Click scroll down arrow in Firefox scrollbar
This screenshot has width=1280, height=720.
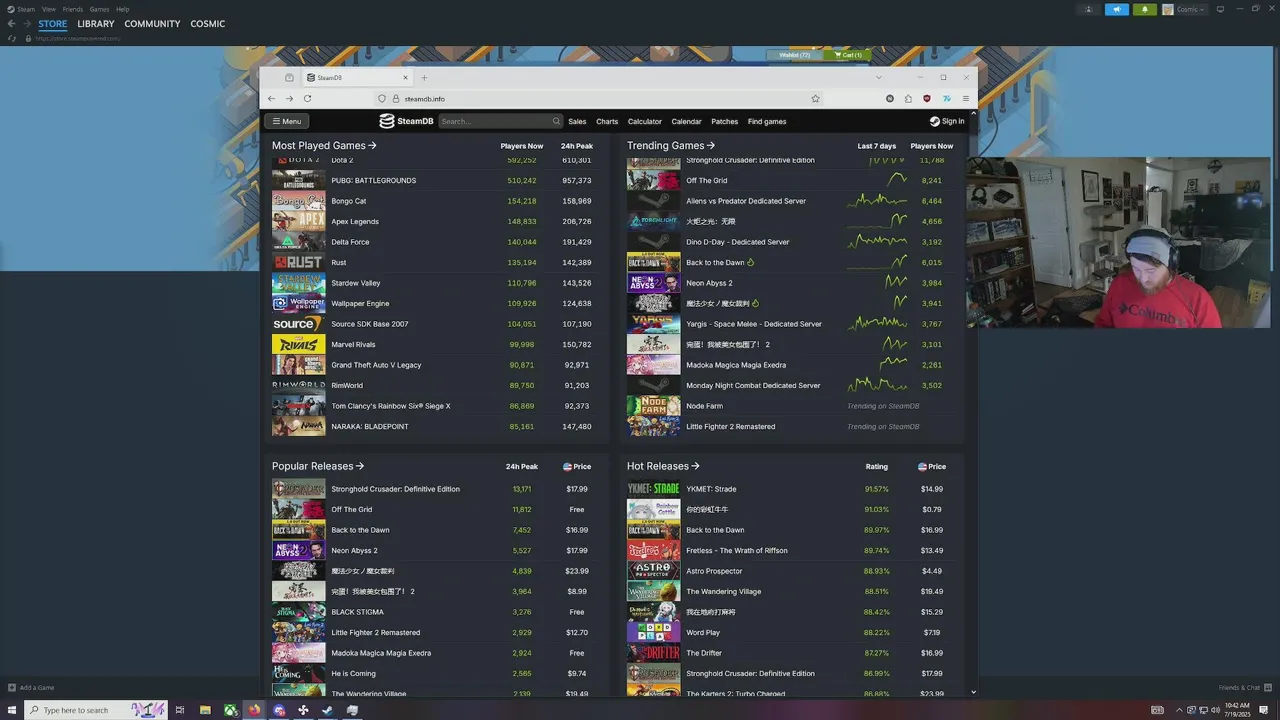click(973, 692)
